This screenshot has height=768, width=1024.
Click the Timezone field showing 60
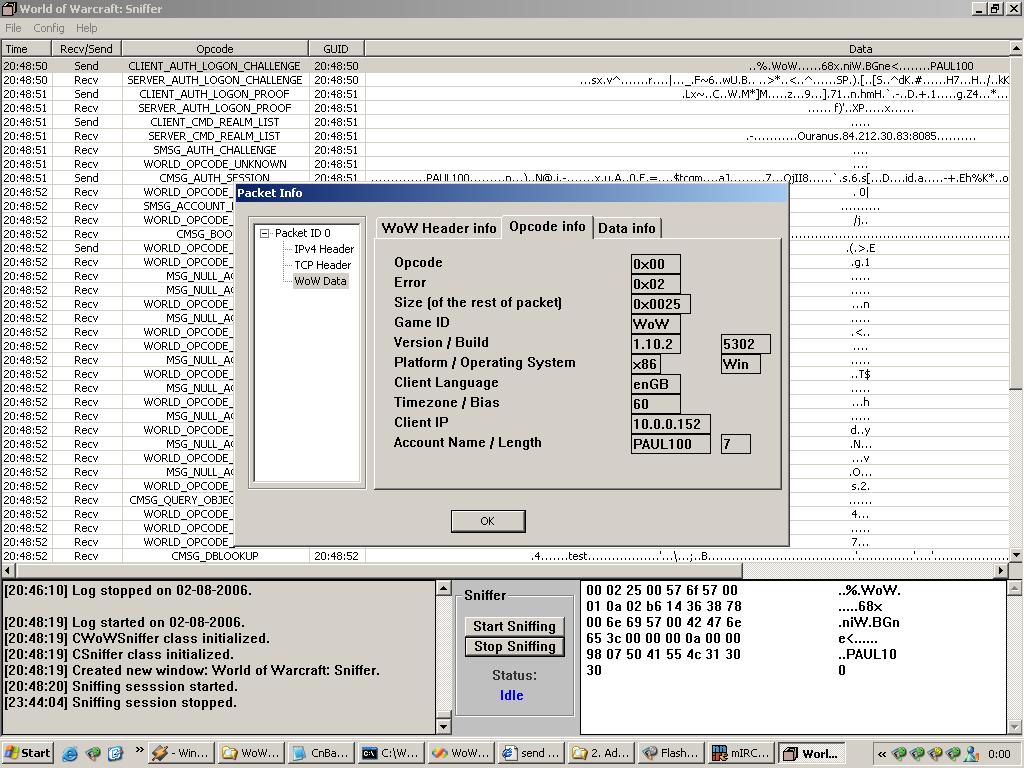tap(656, 404)
